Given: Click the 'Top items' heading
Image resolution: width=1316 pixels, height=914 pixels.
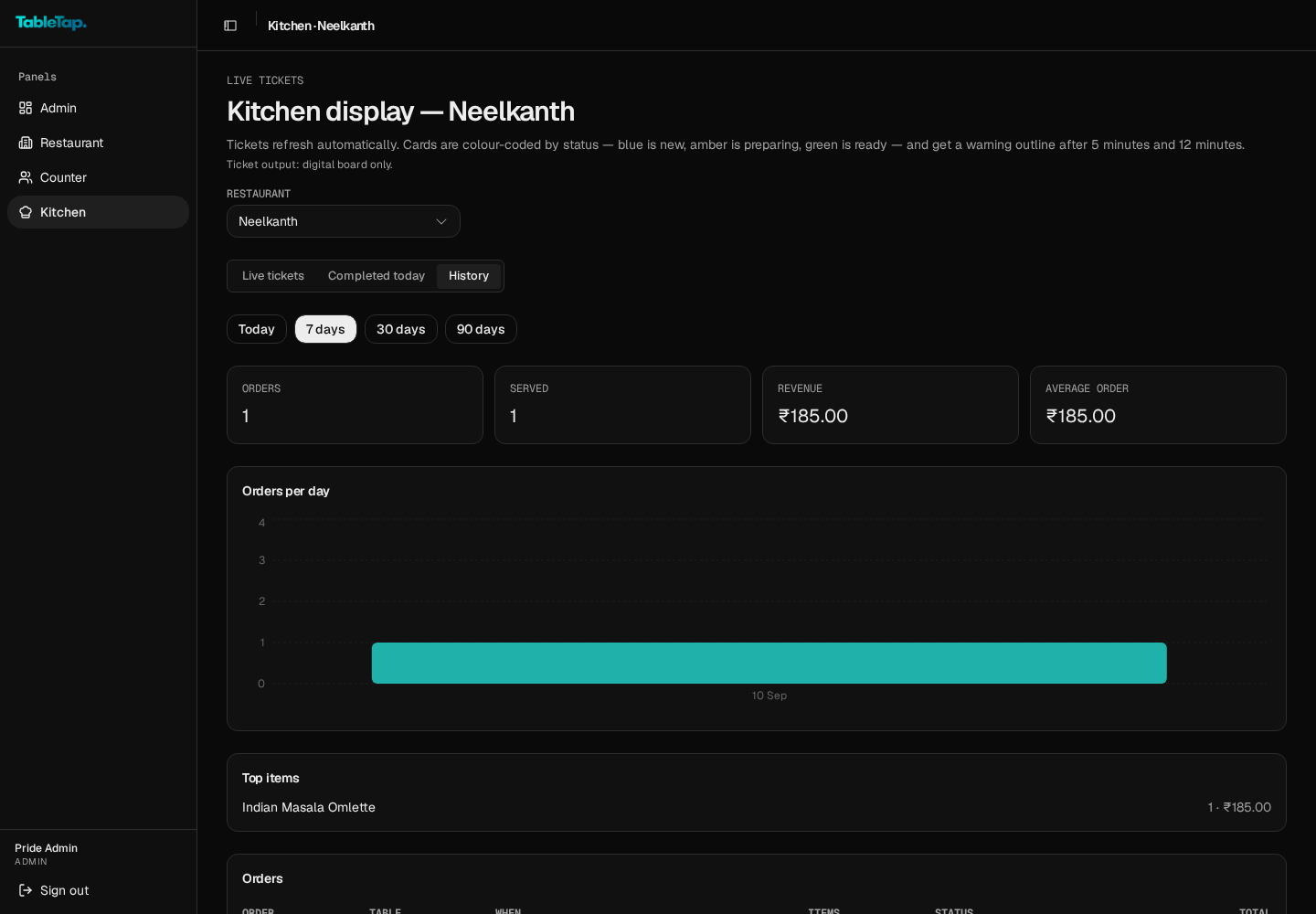Looking at the screenshot, I should 271,778.
